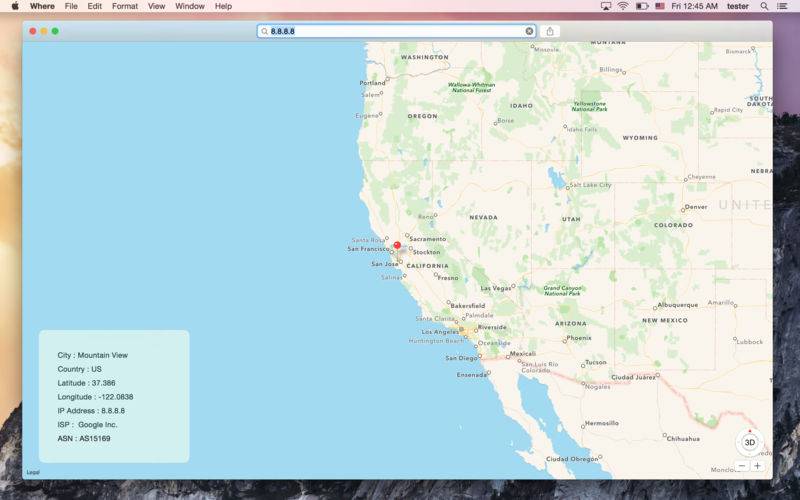Zoom in map with plus button
Image resolution: width=800 pixels, height=500 pixels.
(757, 466)
